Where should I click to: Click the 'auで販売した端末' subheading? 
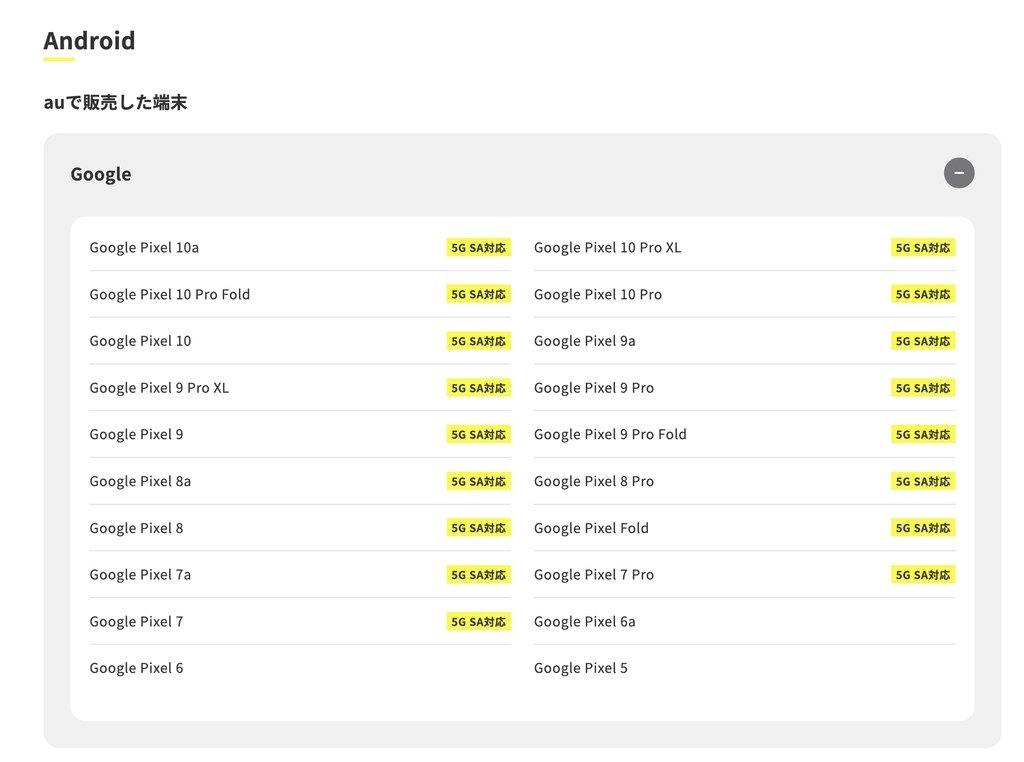click(116, 103)
